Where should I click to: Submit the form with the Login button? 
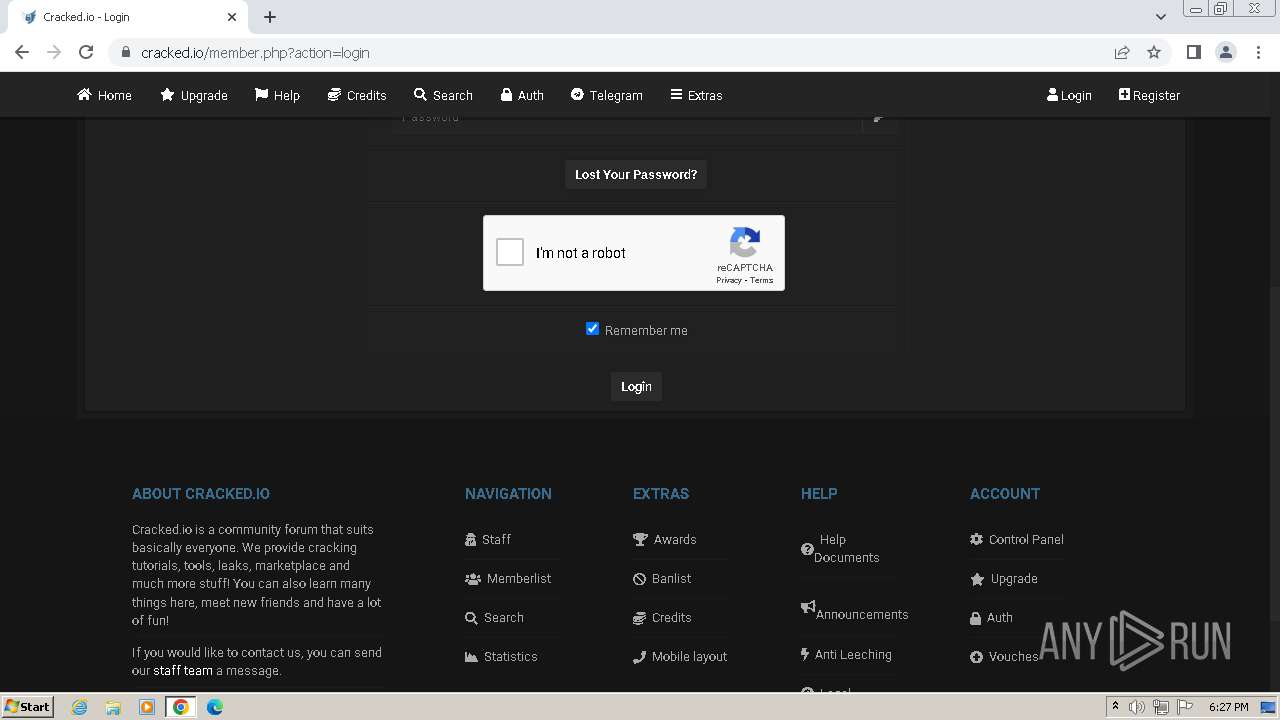coord(636,386)
